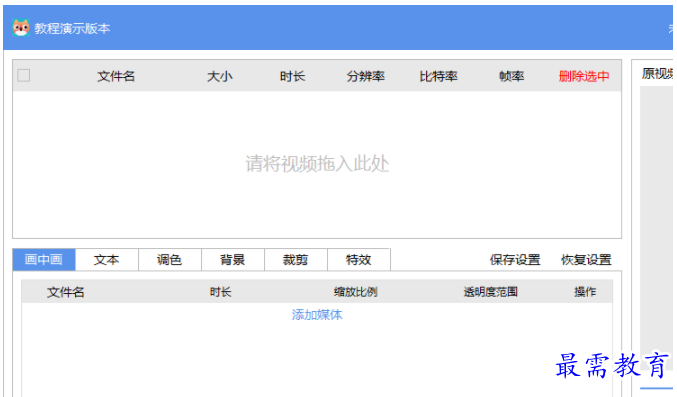677x397 pixels.
Task: Switch to the 画中画 tab
Action: pyautogui.click(x=44, y=260)
